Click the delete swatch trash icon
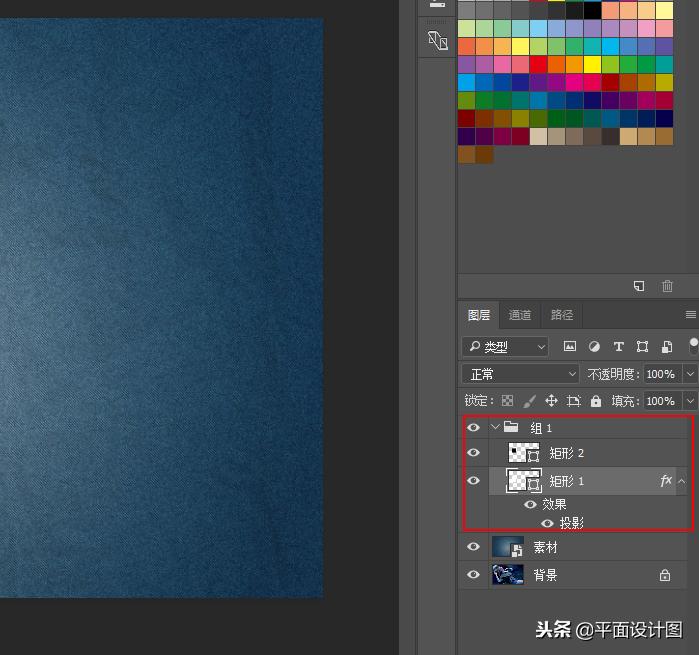699x655 pixels. pyautogui.click(x=667, y=286)
